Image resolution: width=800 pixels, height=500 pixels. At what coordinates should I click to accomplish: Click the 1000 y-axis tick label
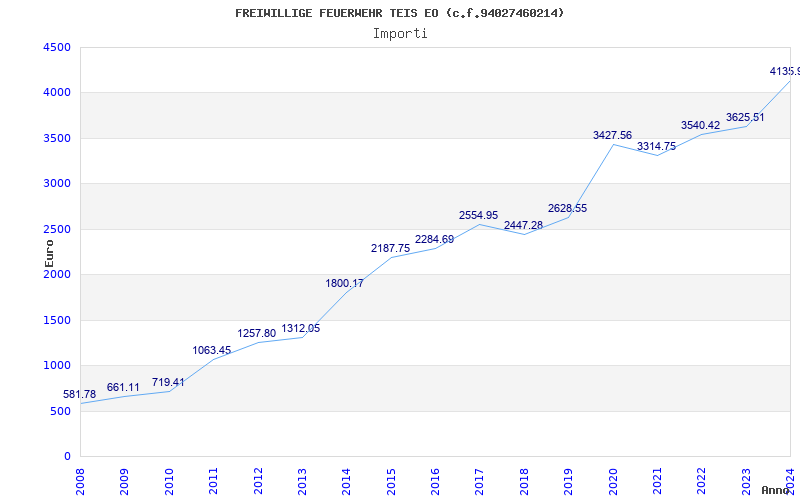pyautogui.click(x=57, y=366)
